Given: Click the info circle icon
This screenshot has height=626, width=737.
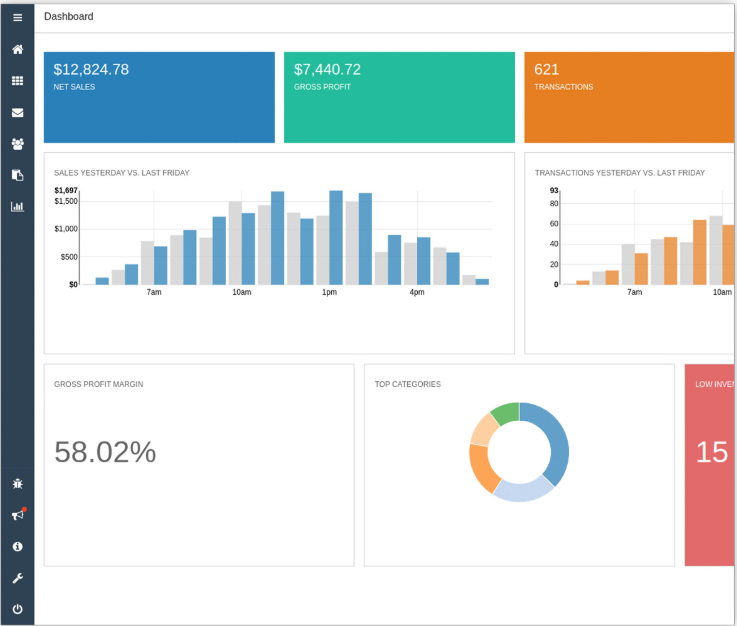Looking at the screenshot, I should point(17,547).
